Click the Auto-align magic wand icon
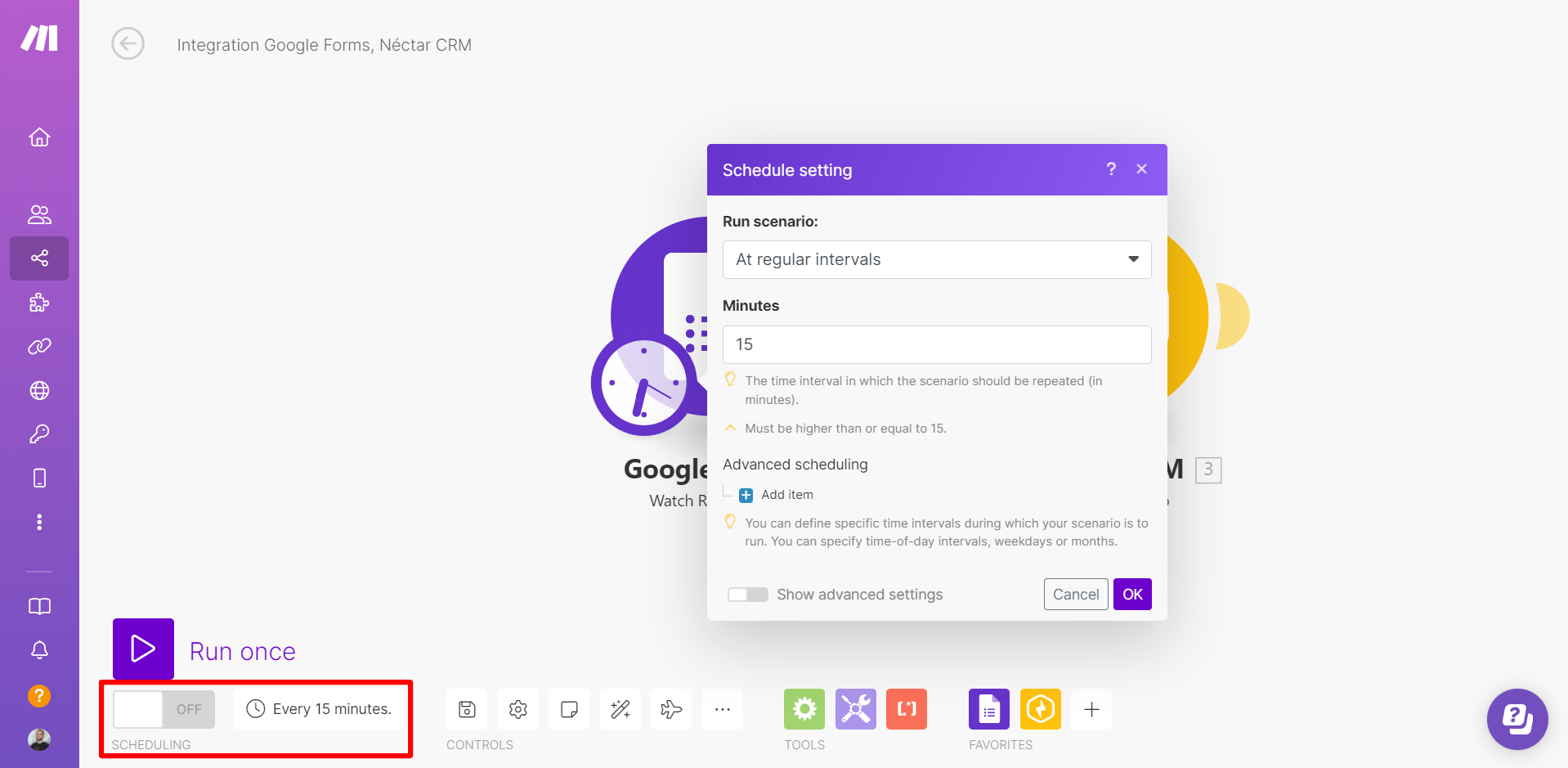The width and height of the screenshot is (1568, 768). click(620, 709)
